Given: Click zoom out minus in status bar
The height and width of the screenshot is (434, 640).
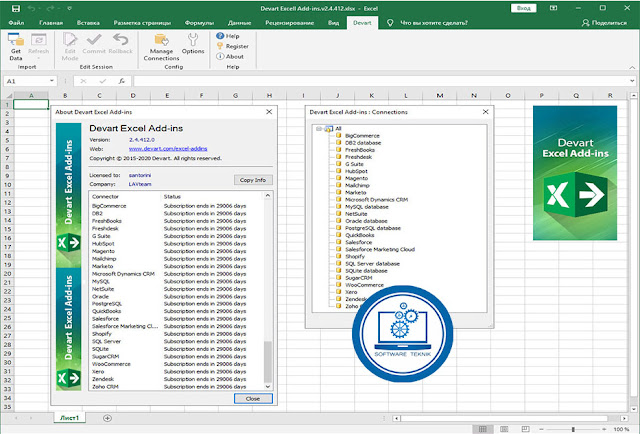Looking at the screenshot, I should coord(541,429).
